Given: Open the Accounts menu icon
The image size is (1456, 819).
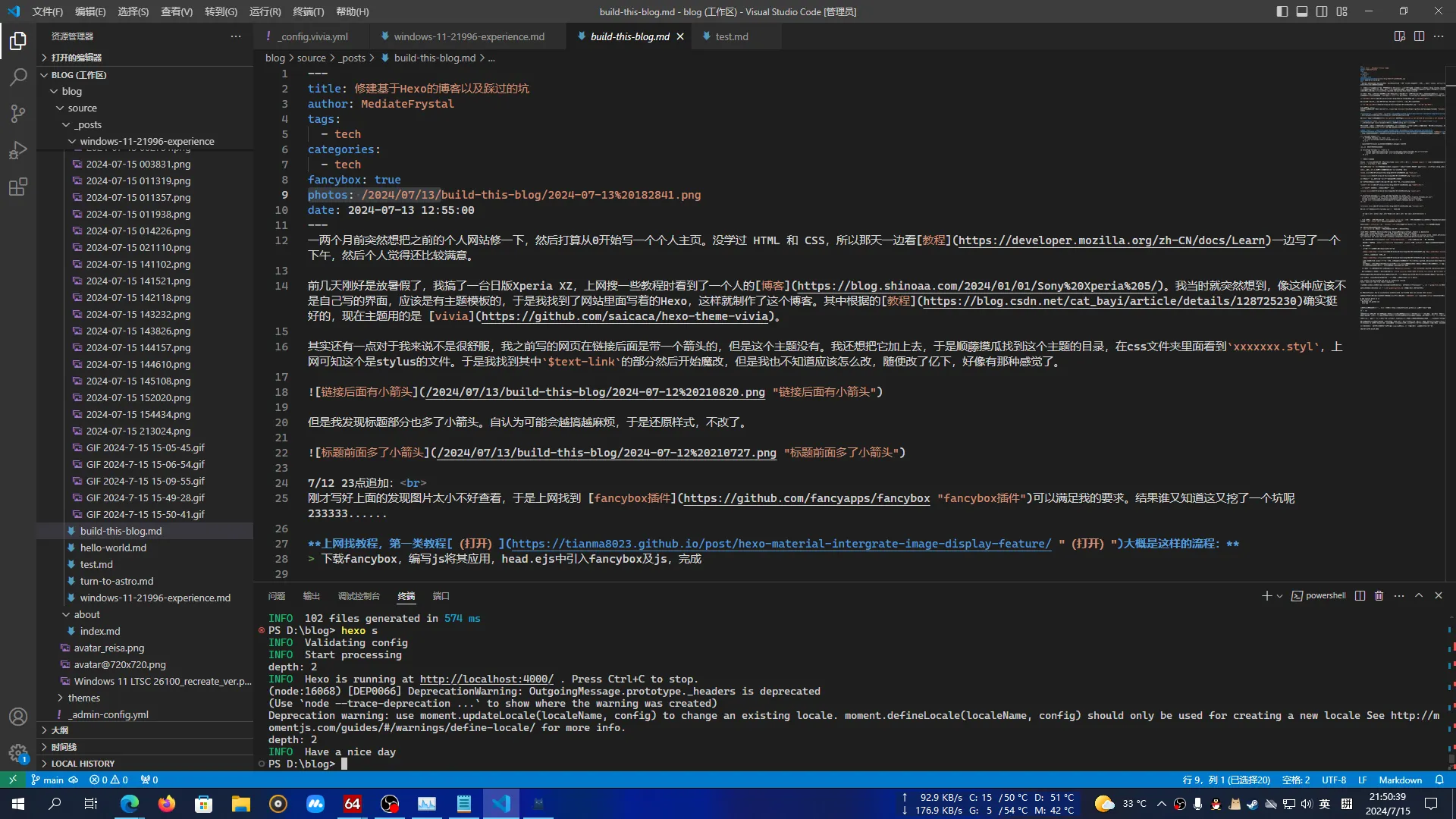Looking at the screenshot, I should coord(18,717).
